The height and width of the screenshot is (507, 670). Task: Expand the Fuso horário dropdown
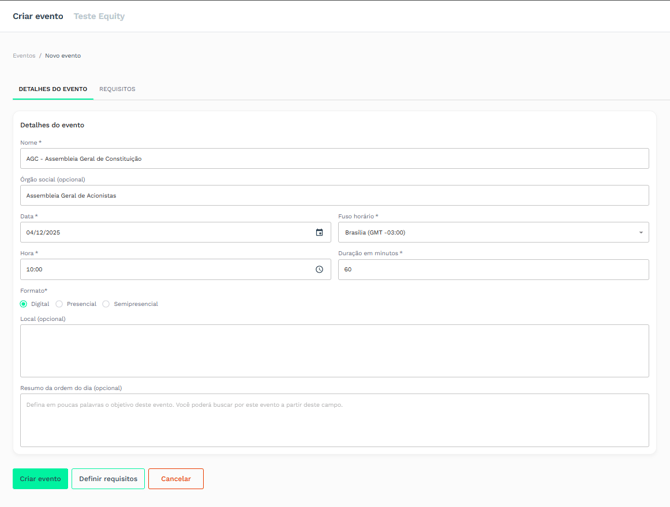click(492, 233)
